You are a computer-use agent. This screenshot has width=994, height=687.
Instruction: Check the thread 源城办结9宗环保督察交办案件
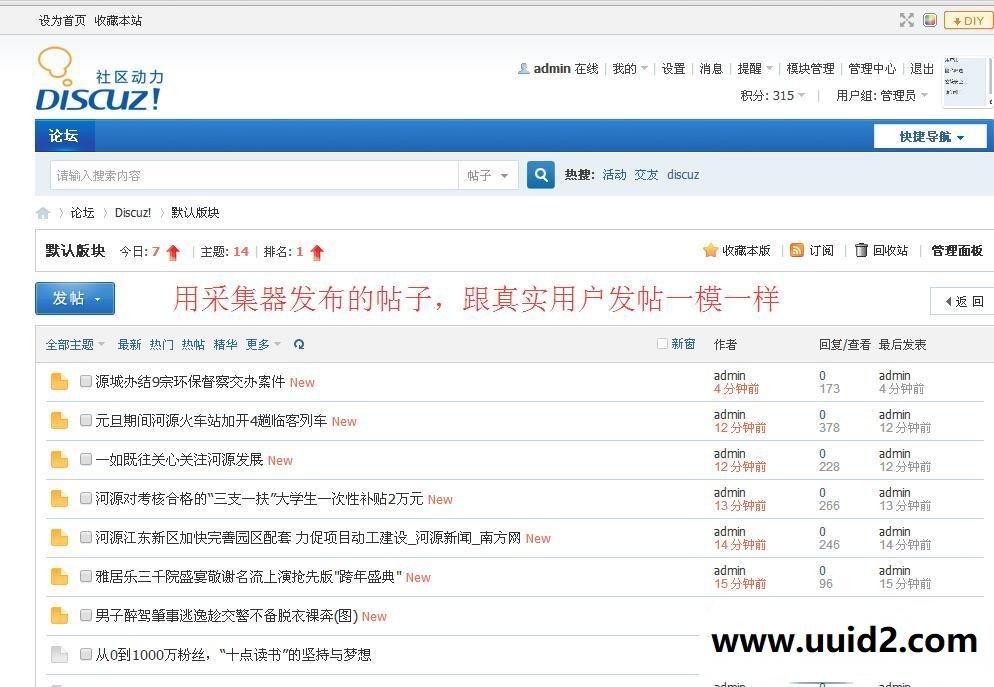click(x=86, y=380)
